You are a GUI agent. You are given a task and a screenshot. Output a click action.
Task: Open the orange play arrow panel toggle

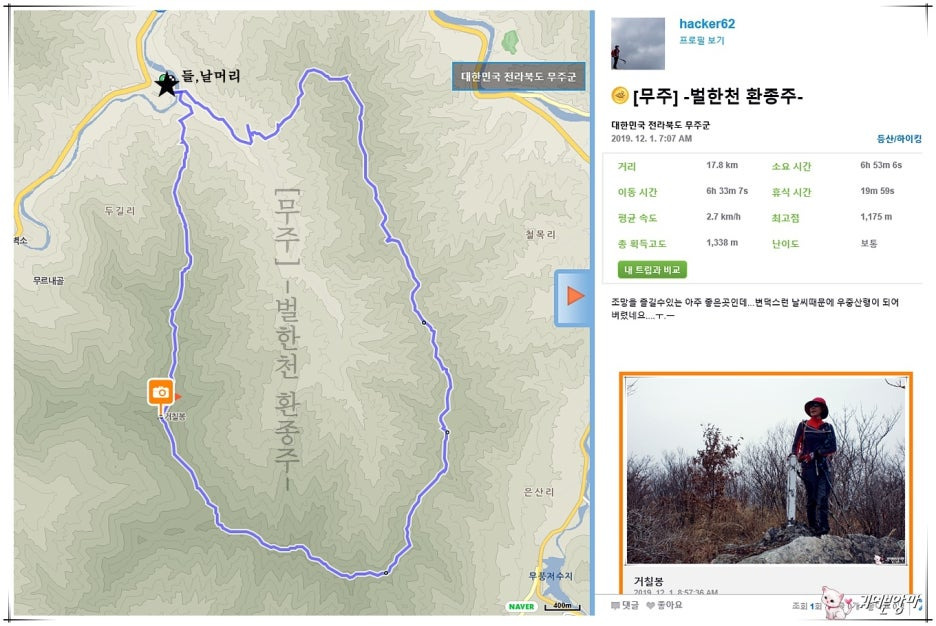tap(573, 297)
